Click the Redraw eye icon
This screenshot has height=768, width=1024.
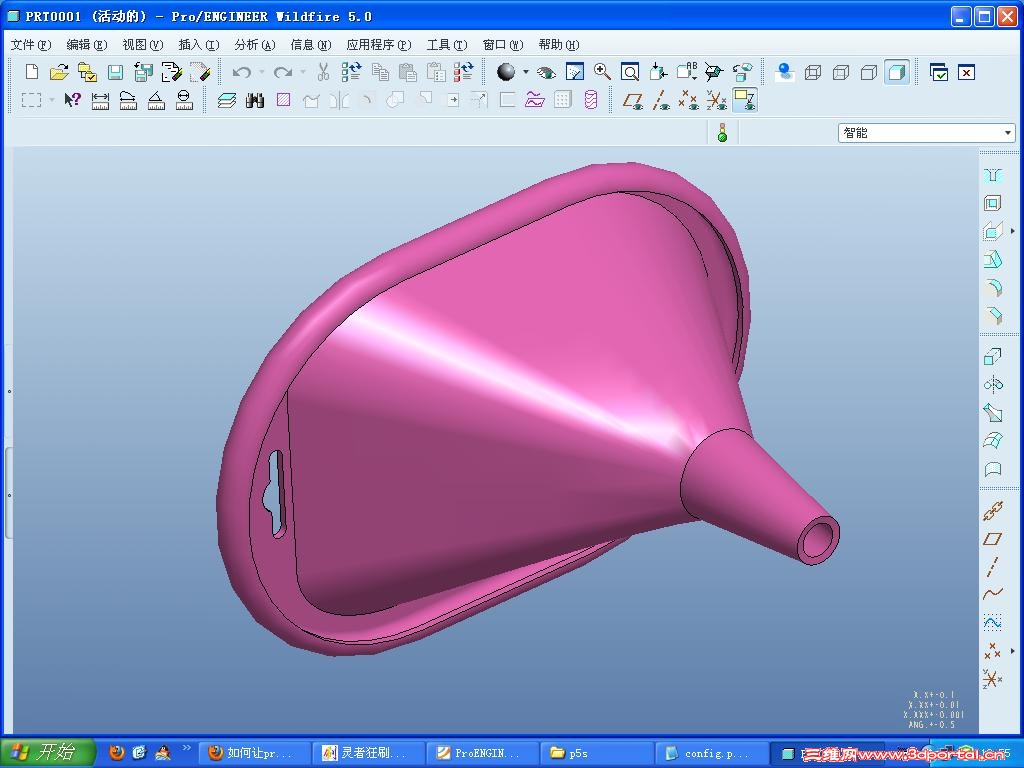(x=546, y=72)
